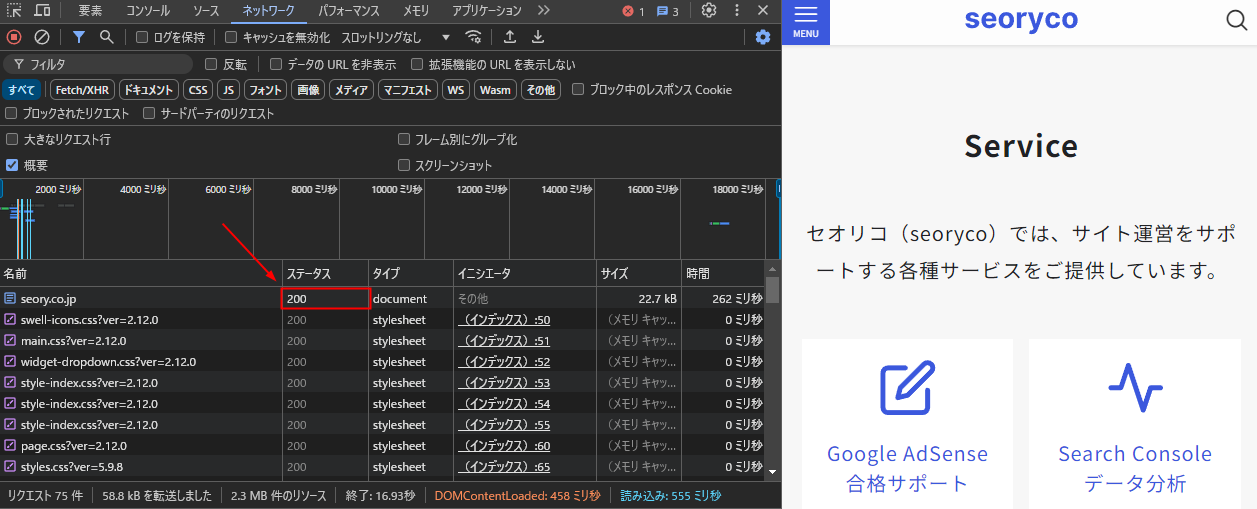Clear the network log

tap(42, 37)
